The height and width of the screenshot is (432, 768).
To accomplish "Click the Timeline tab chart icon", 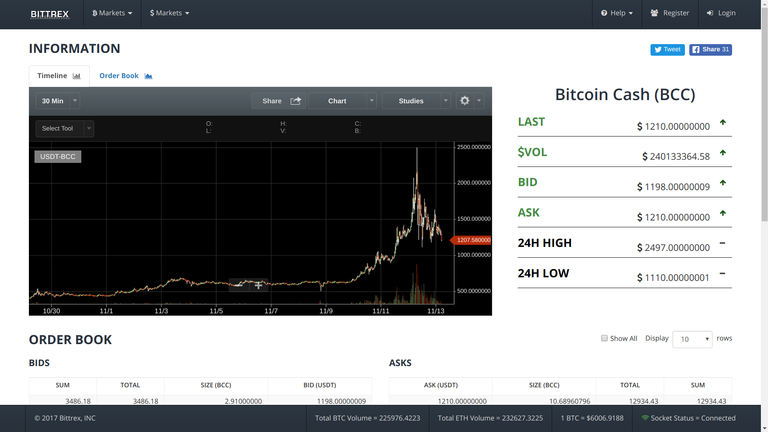I will pyautogui.click(x=76, y=76).
